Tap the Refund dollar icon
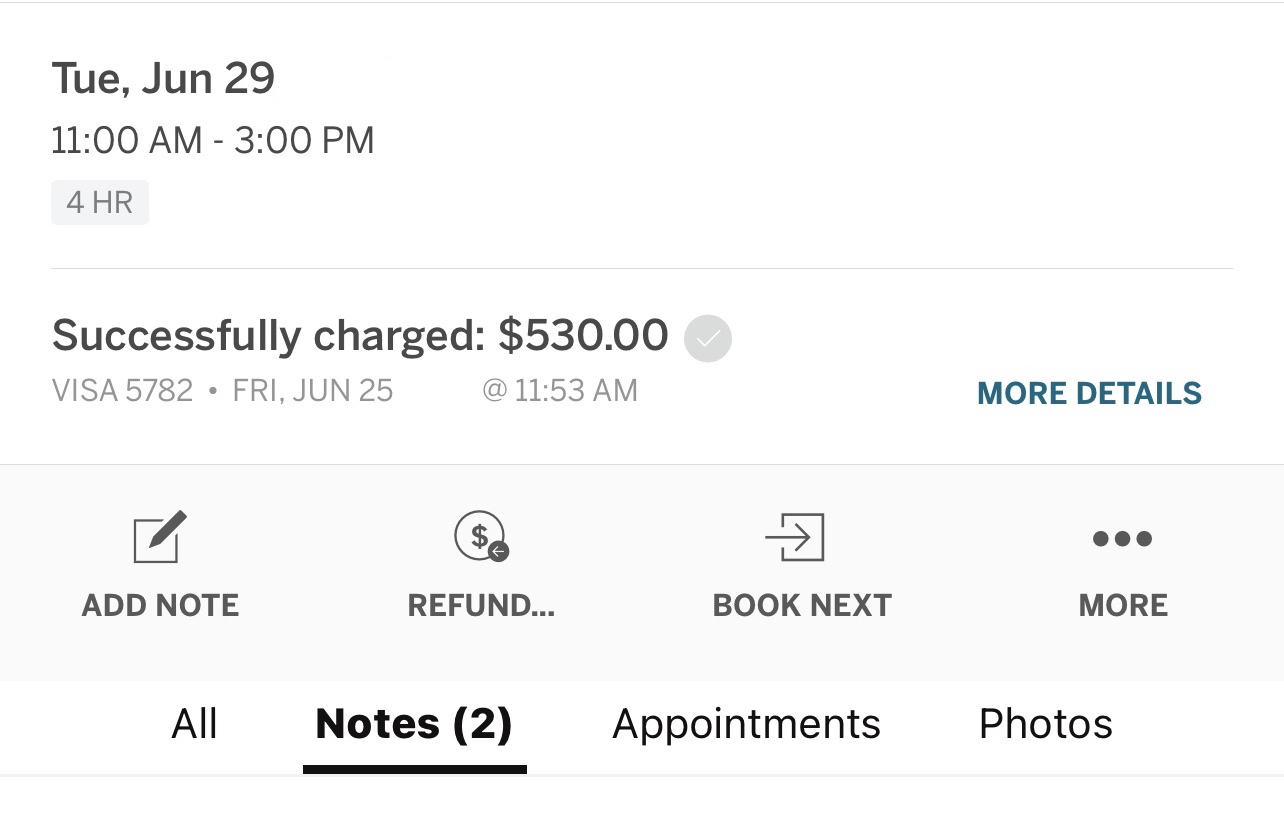 (x=481, y=536)
